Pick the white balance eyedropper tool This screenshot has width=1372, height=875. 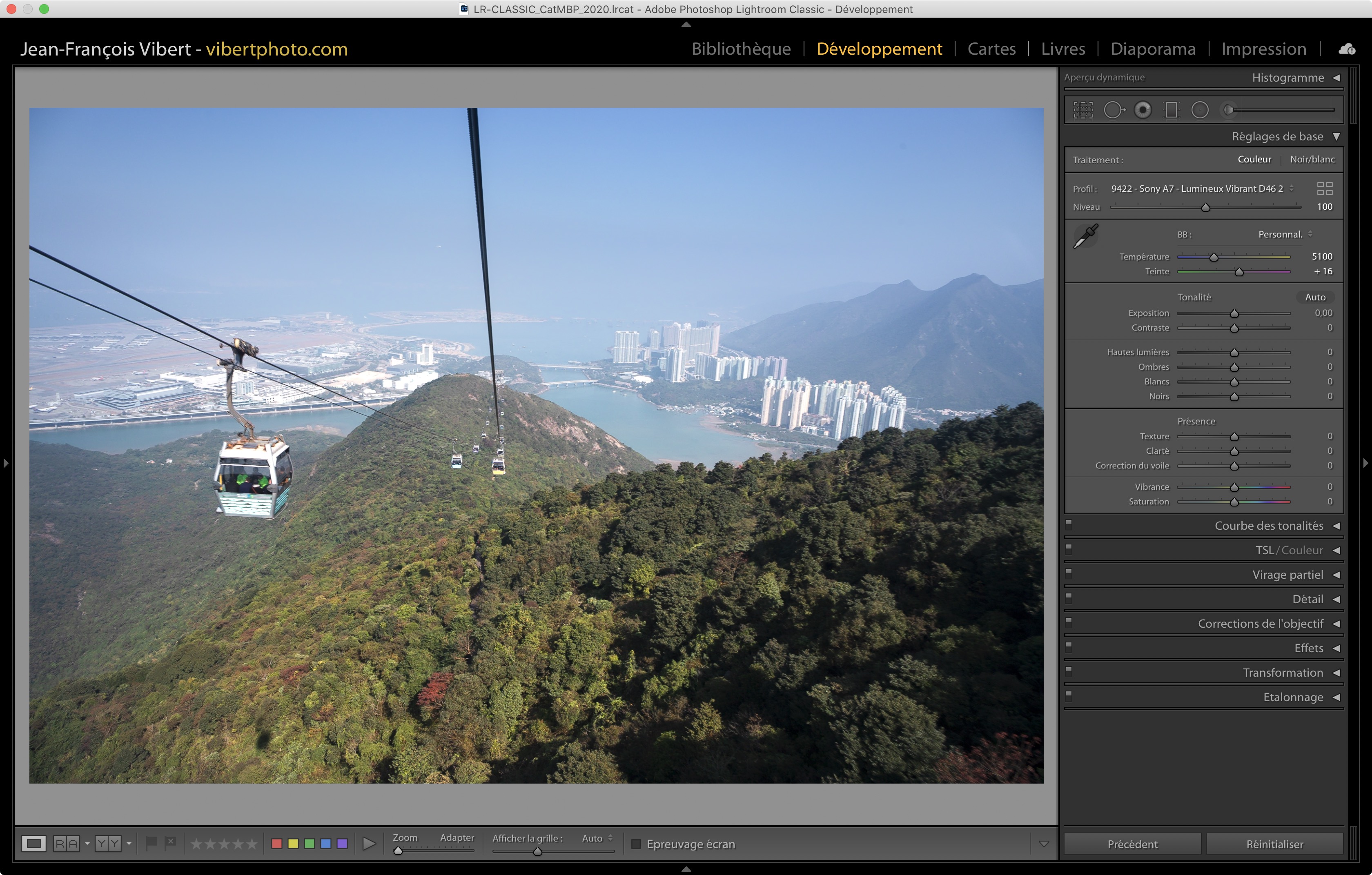1085,235
